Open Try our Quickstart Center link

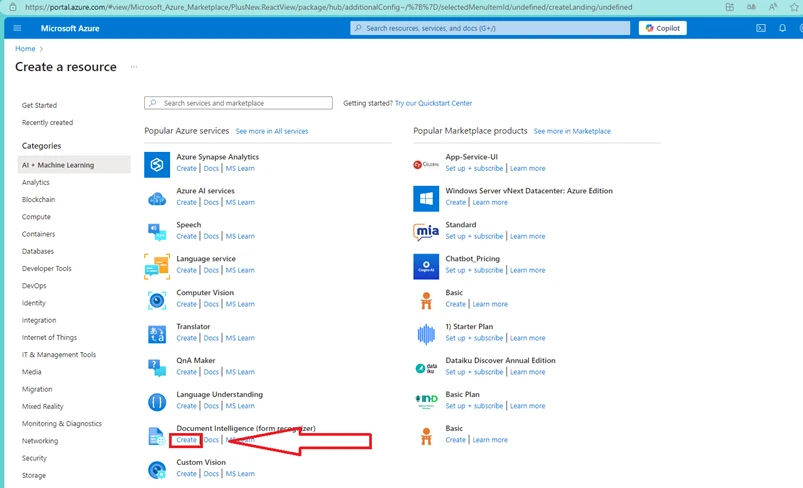tap(433, 103)
